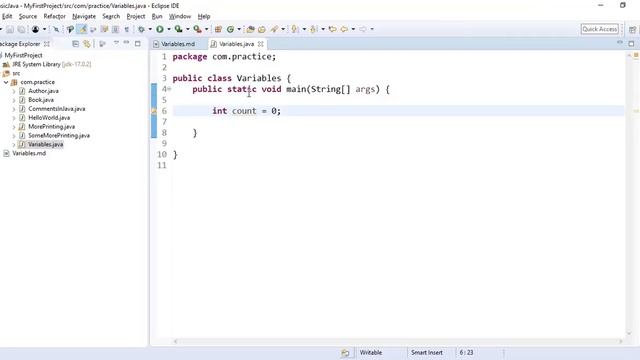Image resolution: width=640 pixels, height=360 pixels.
Task: Click the status bar tip icon
Action: click(x=345, y=353)
